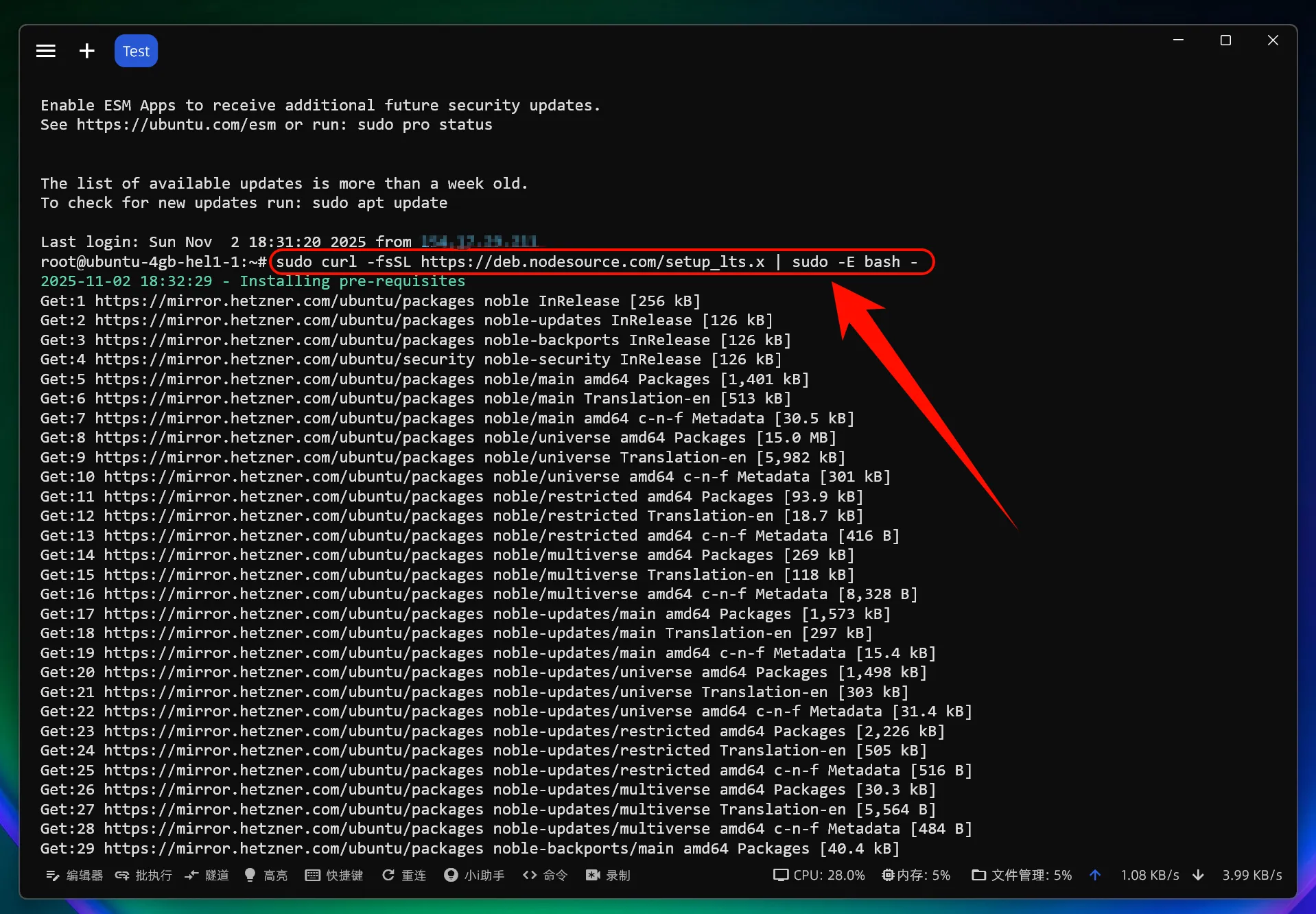Open the 小i助手 assistant
Screen dimensions: 1316x914
click(474, 875)
